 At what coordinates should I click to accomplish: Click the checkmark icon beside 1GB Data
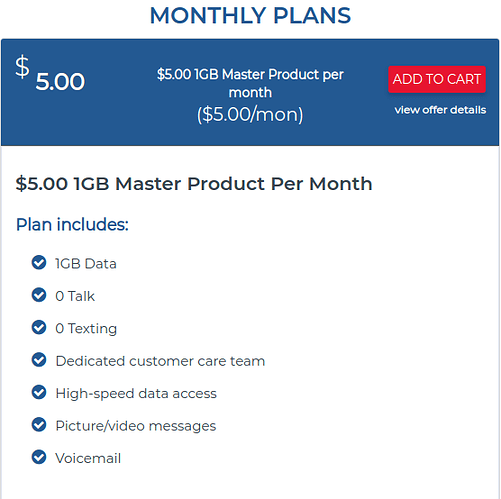tap(39, 262)
